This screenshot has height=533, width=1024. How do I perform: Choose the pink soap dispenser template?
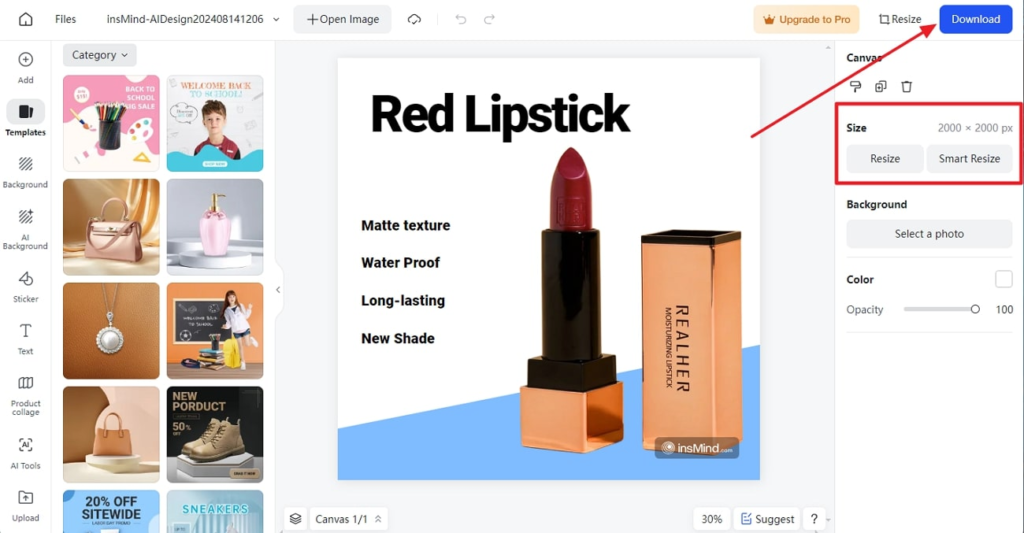(215, 227)
